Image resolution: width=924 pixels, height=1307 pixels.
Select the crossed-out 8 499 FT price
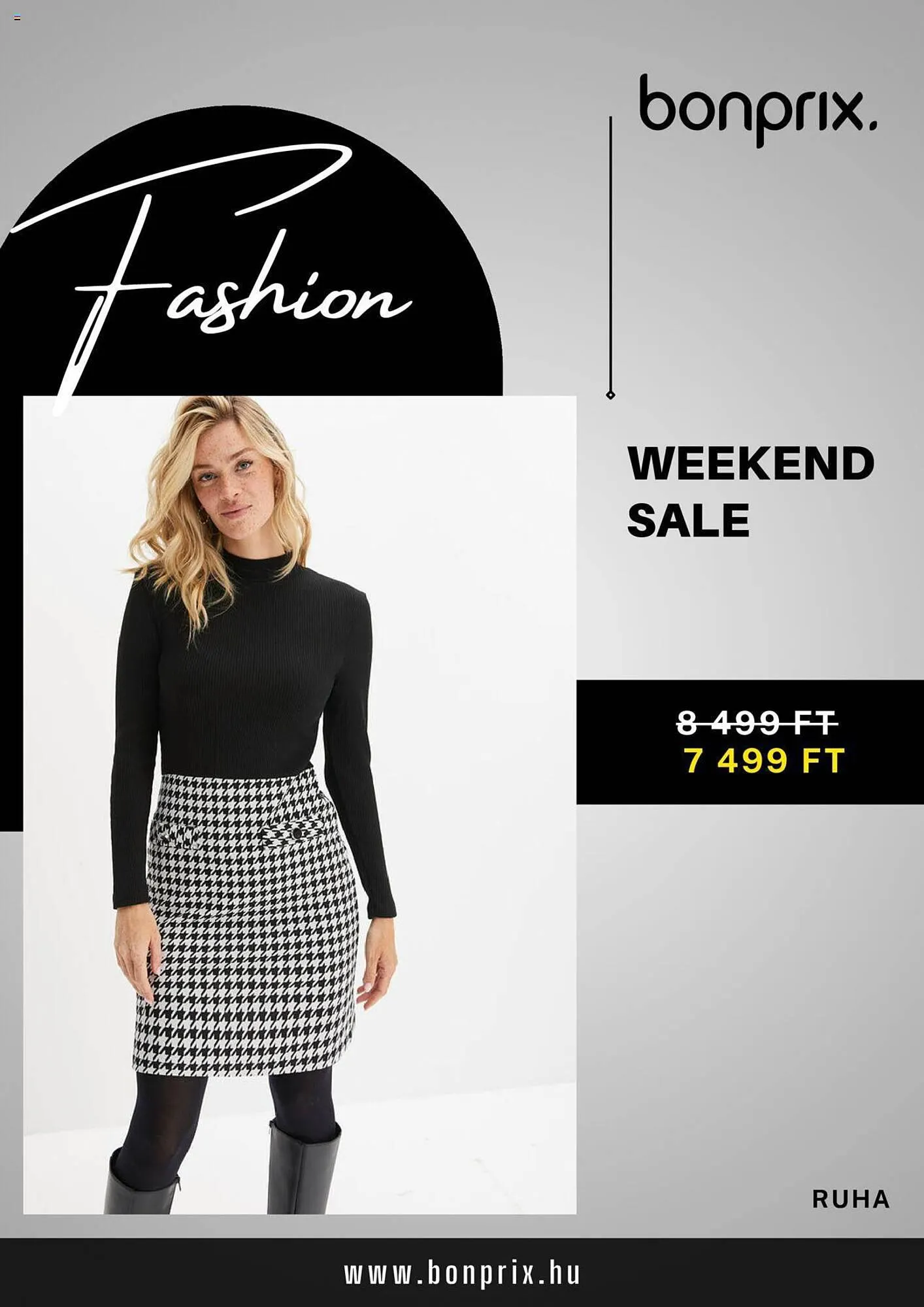coord(757,722)
